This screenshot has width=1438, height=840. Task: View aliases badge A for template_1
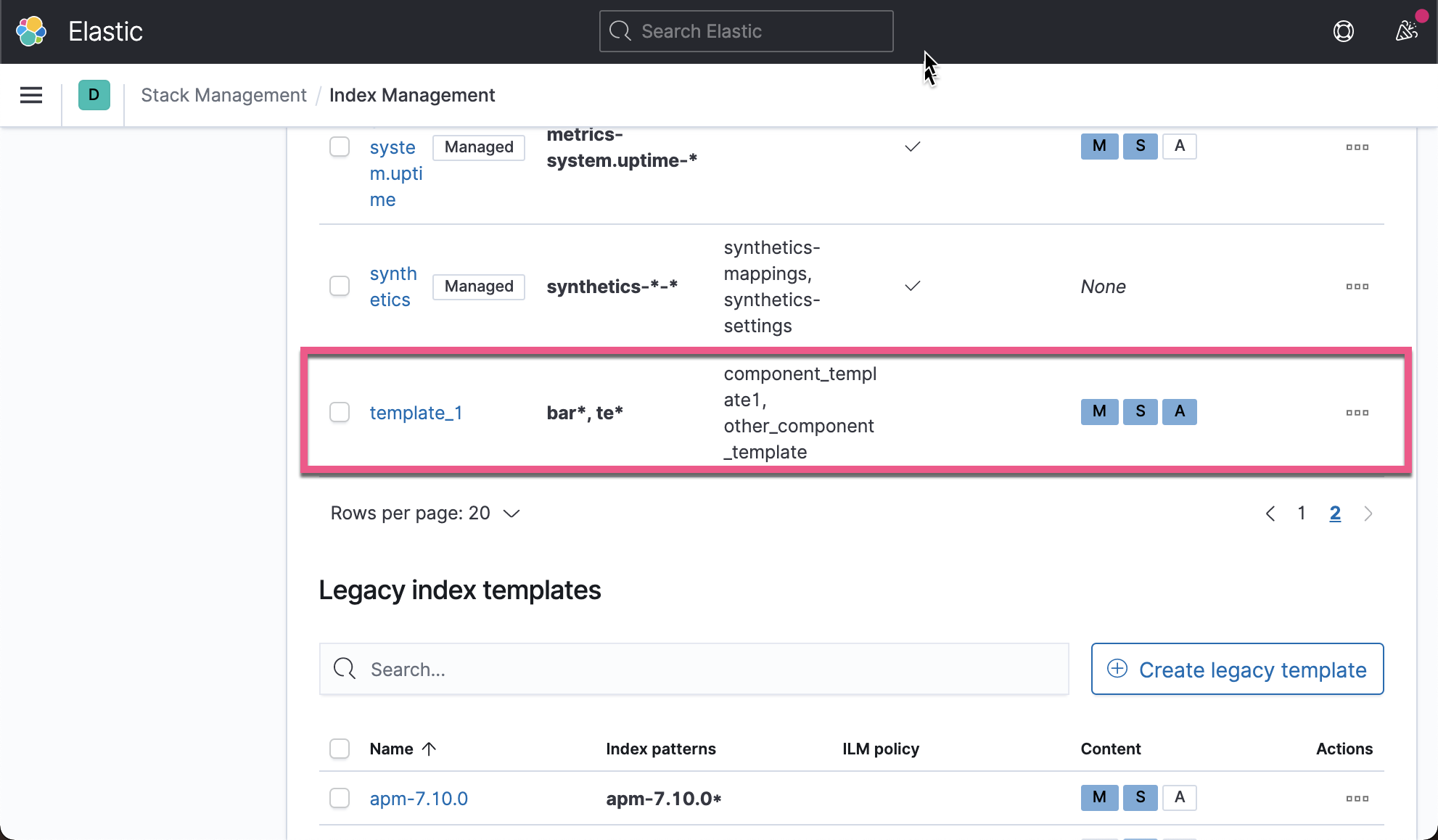(x=1179, y=411)
